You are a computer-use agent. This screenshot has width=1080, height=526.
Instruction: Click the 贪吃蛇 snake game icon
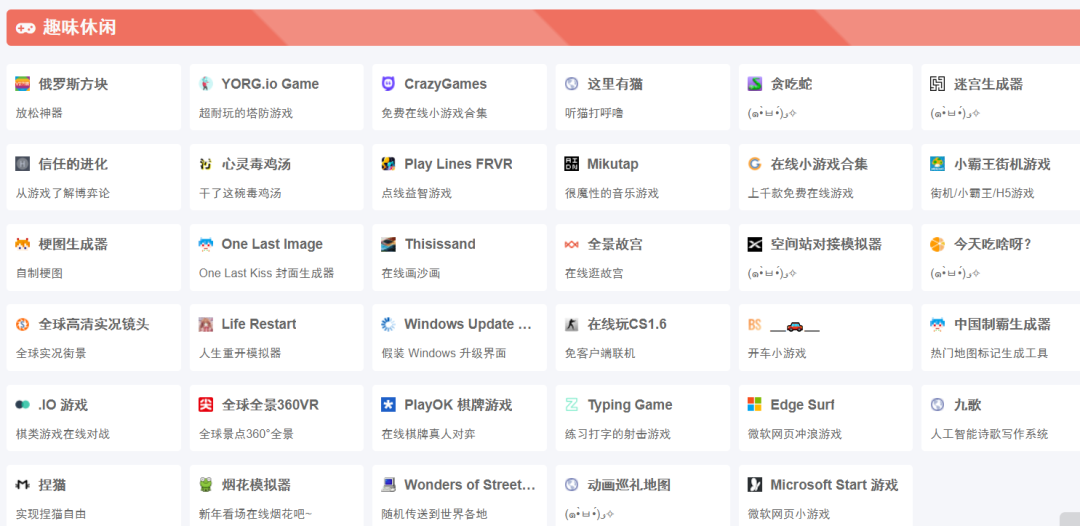coord(755,84)
